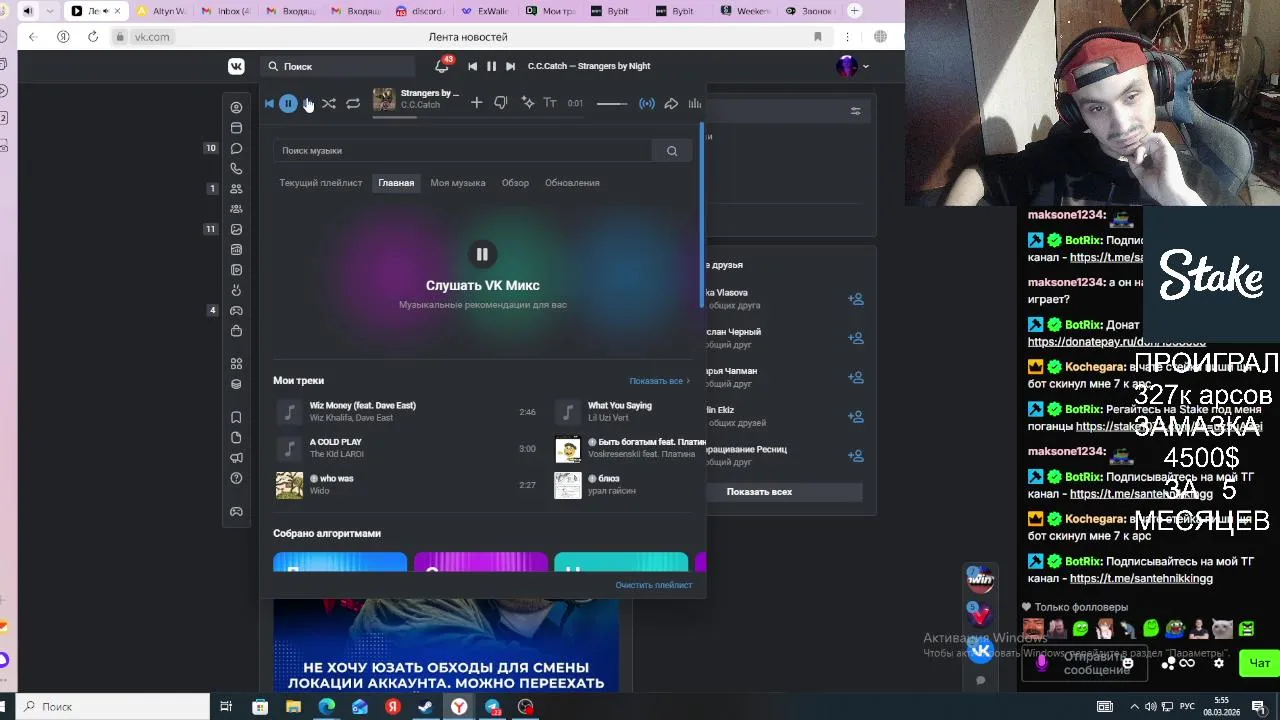1280x720 pixels.
Task: Focus the Поиск музыки search field
Action: click(x=462, y=151)
